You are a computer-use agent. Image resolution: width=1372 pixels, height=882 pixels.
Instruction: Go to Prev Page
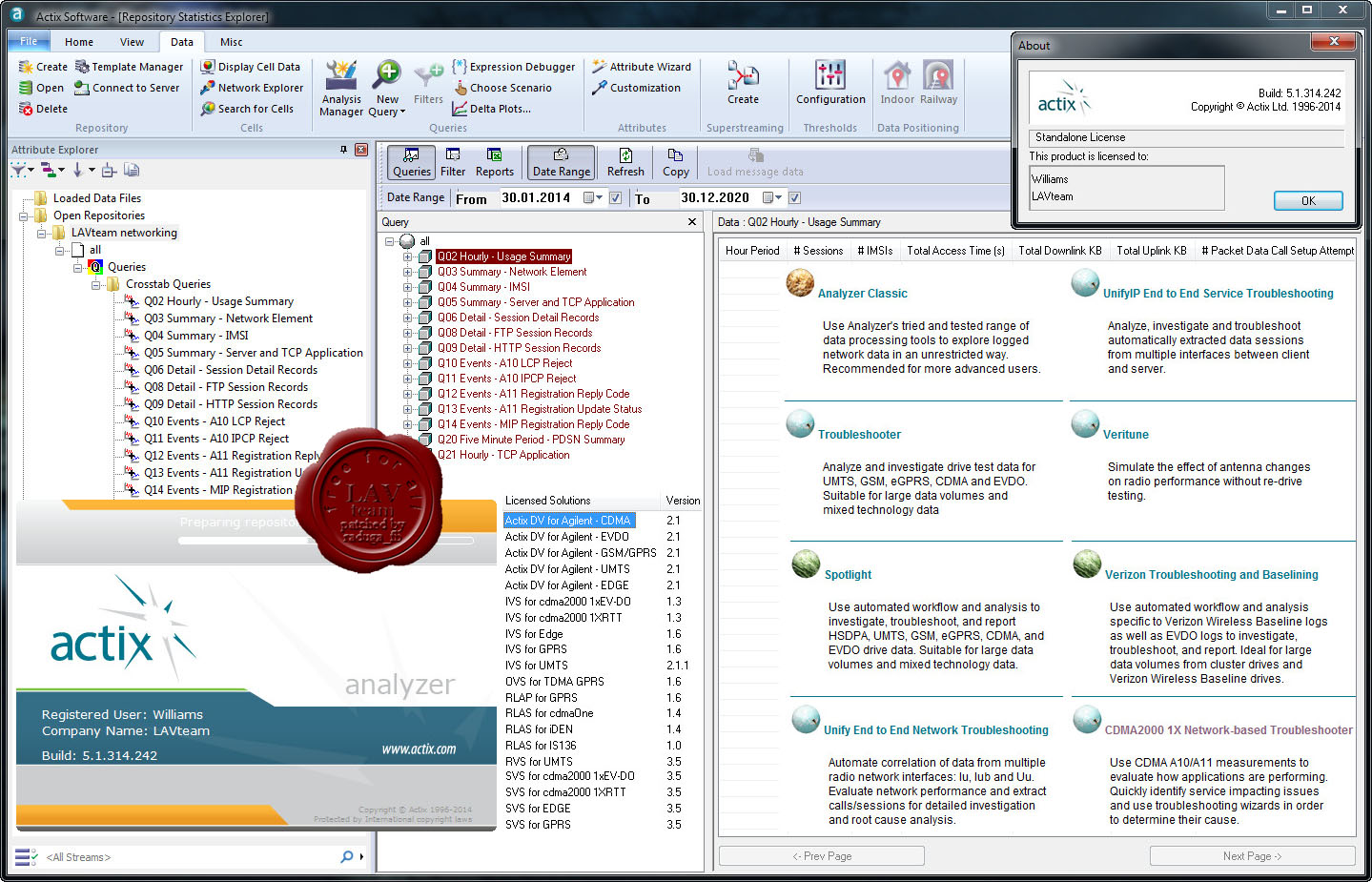click(822, 856)
